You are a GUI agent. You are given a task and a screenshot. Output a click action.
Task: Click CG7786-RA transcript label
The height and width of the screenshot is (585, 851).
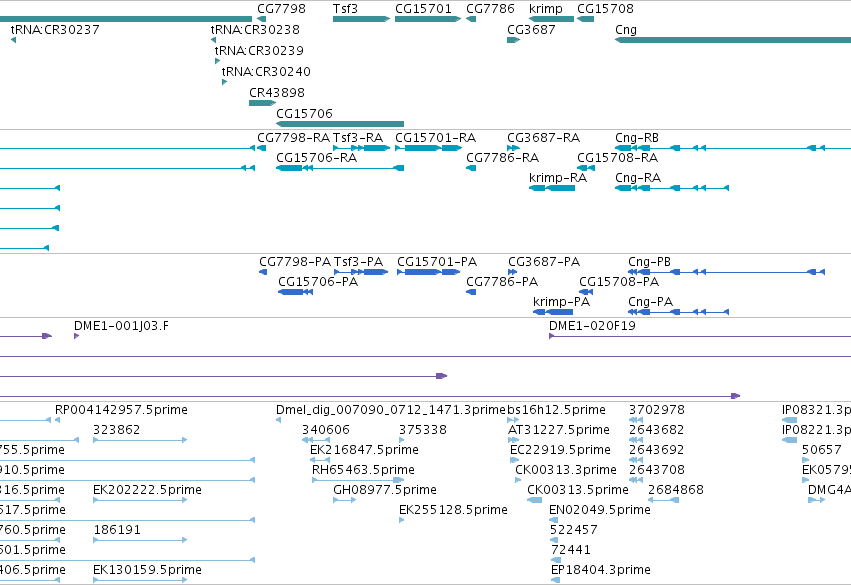pos(503,158)
